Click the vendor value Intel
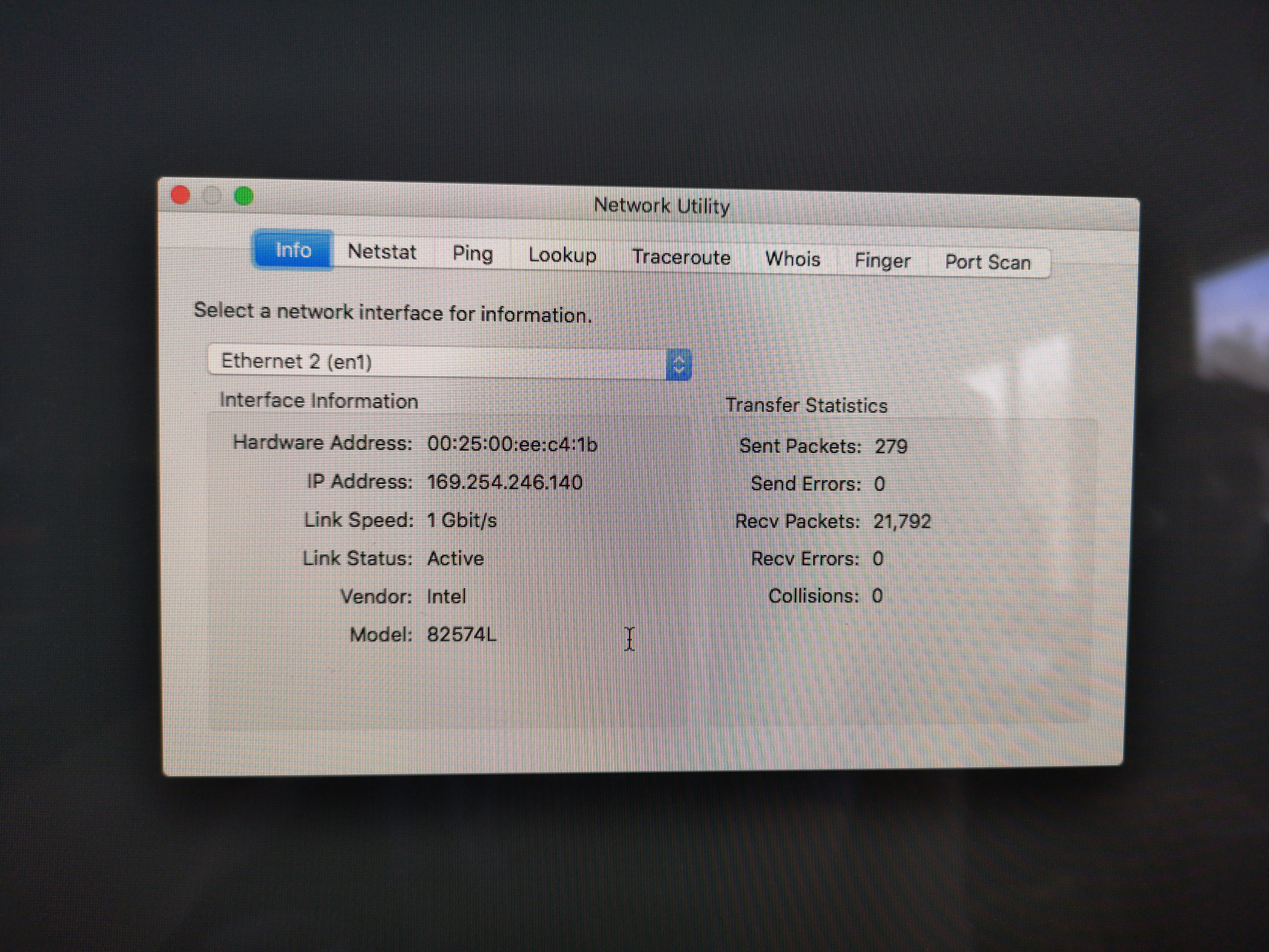 tap(446, 597)
